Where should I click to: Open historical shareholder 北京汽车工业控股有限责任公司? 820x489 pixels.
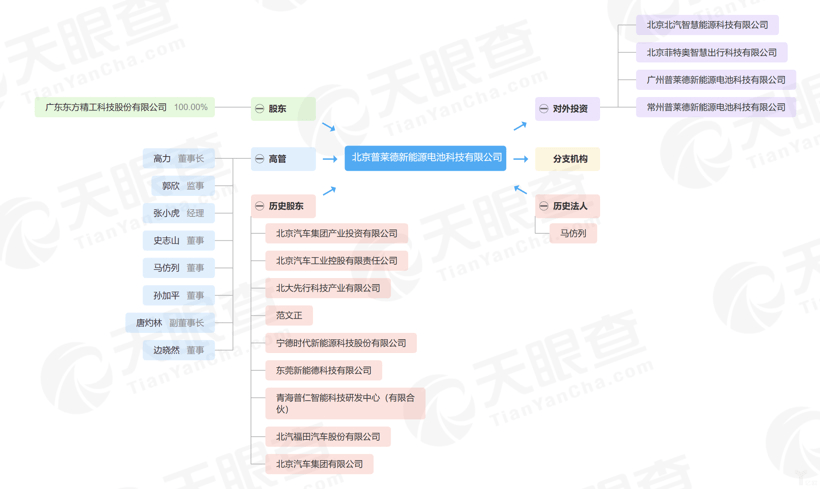tap(337, 260)
